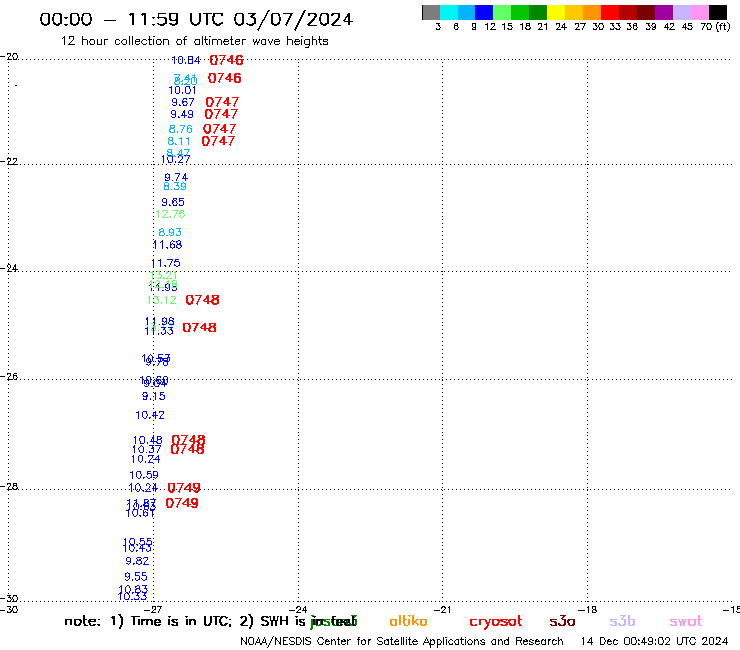Viewport: 740px width, 650px height.
Task: Click the wave height value 10.01
Action: pyautogui.click(x=182, y=90)
